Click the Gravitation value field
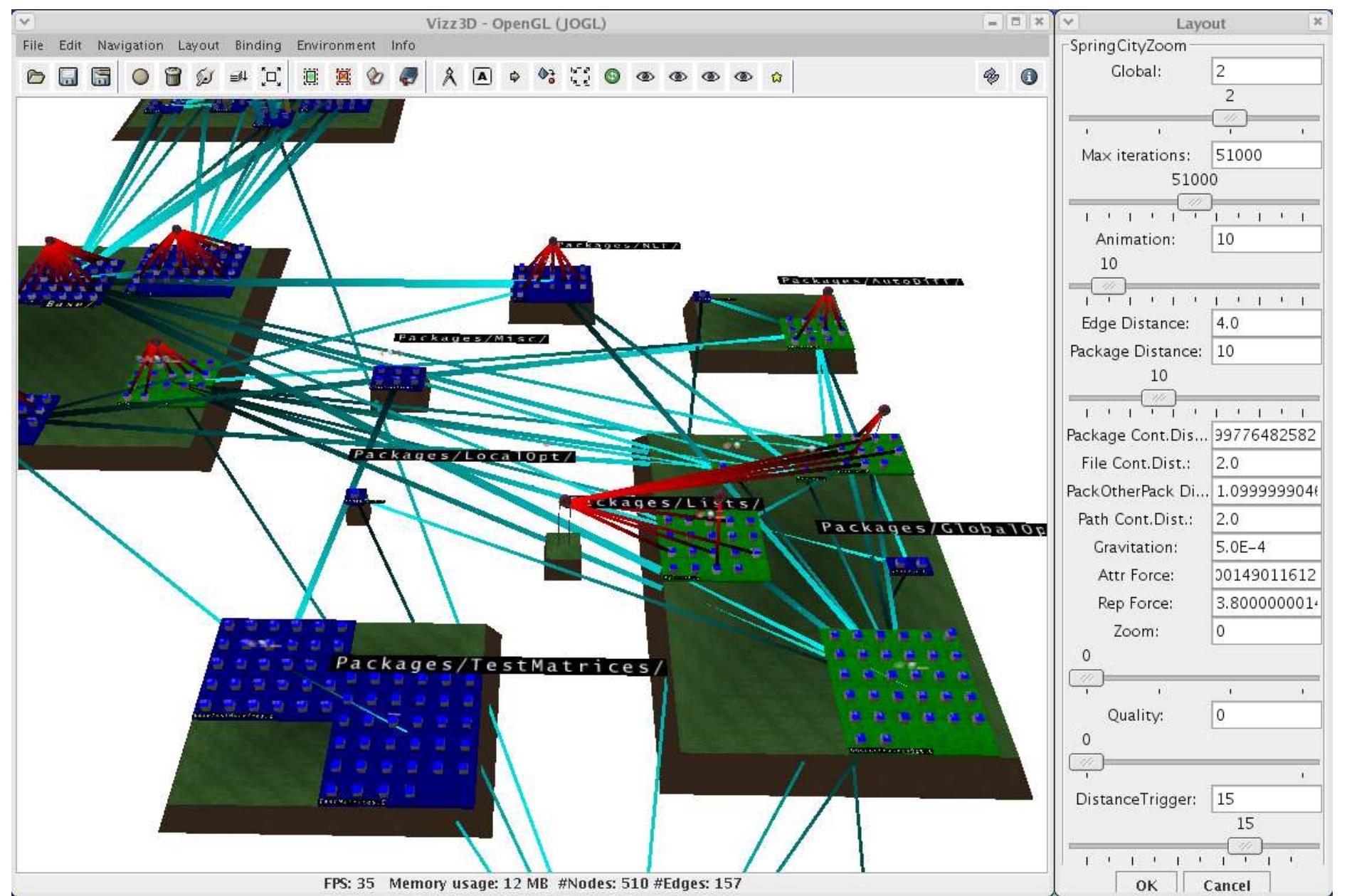 pos(1266,547)
